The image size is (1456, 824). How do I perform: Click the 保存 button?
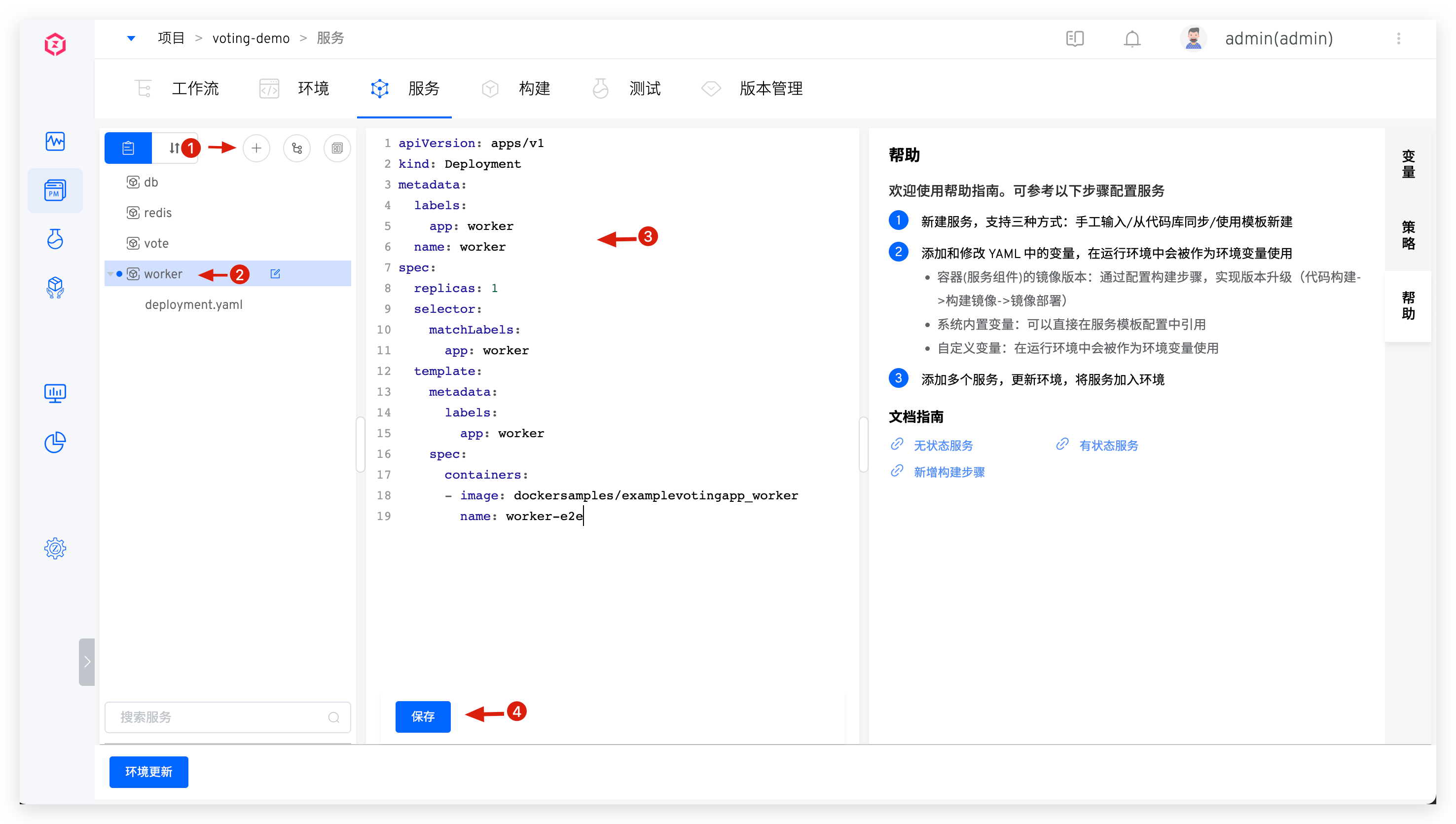click(x=423, y=716)
